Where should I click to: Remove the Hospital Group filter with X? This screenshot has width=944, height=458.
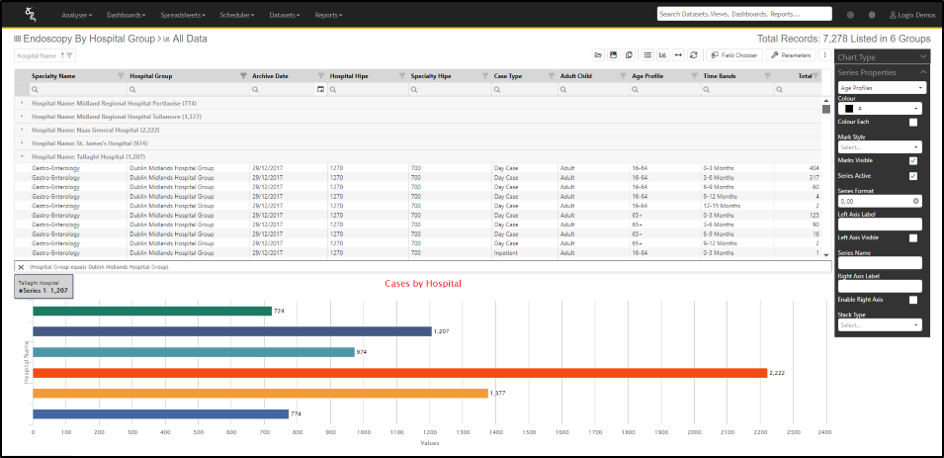21,268
